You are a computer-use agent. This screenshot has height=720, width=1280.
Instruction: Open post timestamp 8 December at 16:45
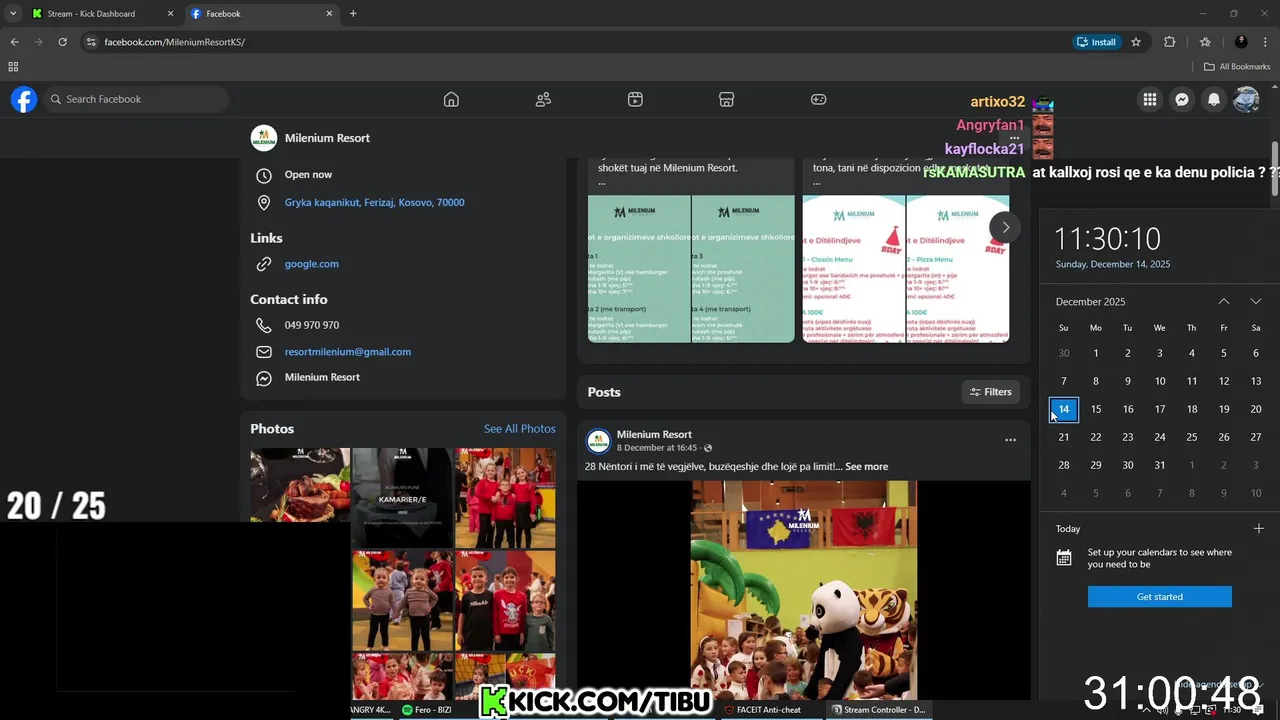pos(657,448)
